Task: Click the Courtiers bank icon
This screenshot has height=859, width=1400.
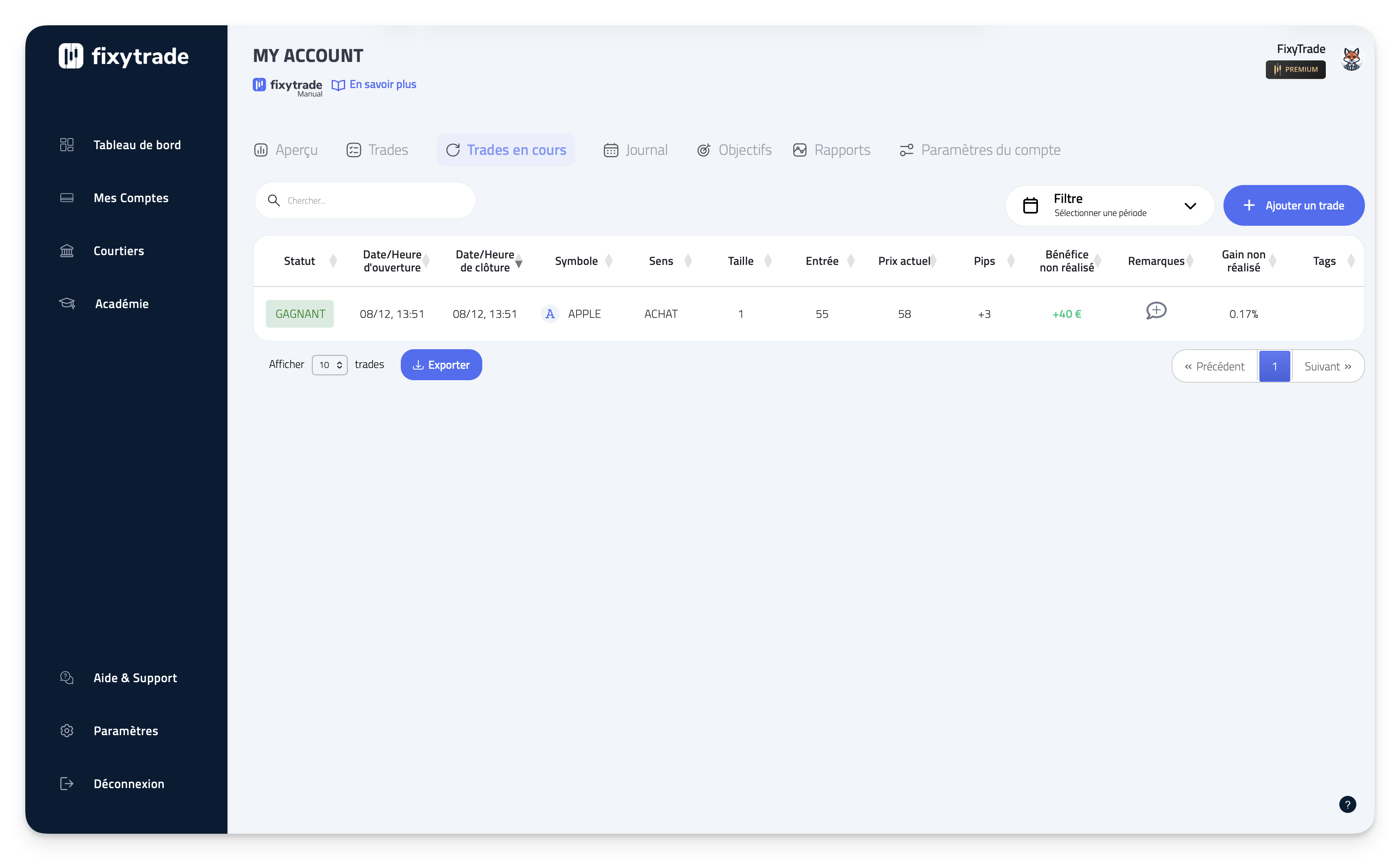Action: tap(67, 251)
